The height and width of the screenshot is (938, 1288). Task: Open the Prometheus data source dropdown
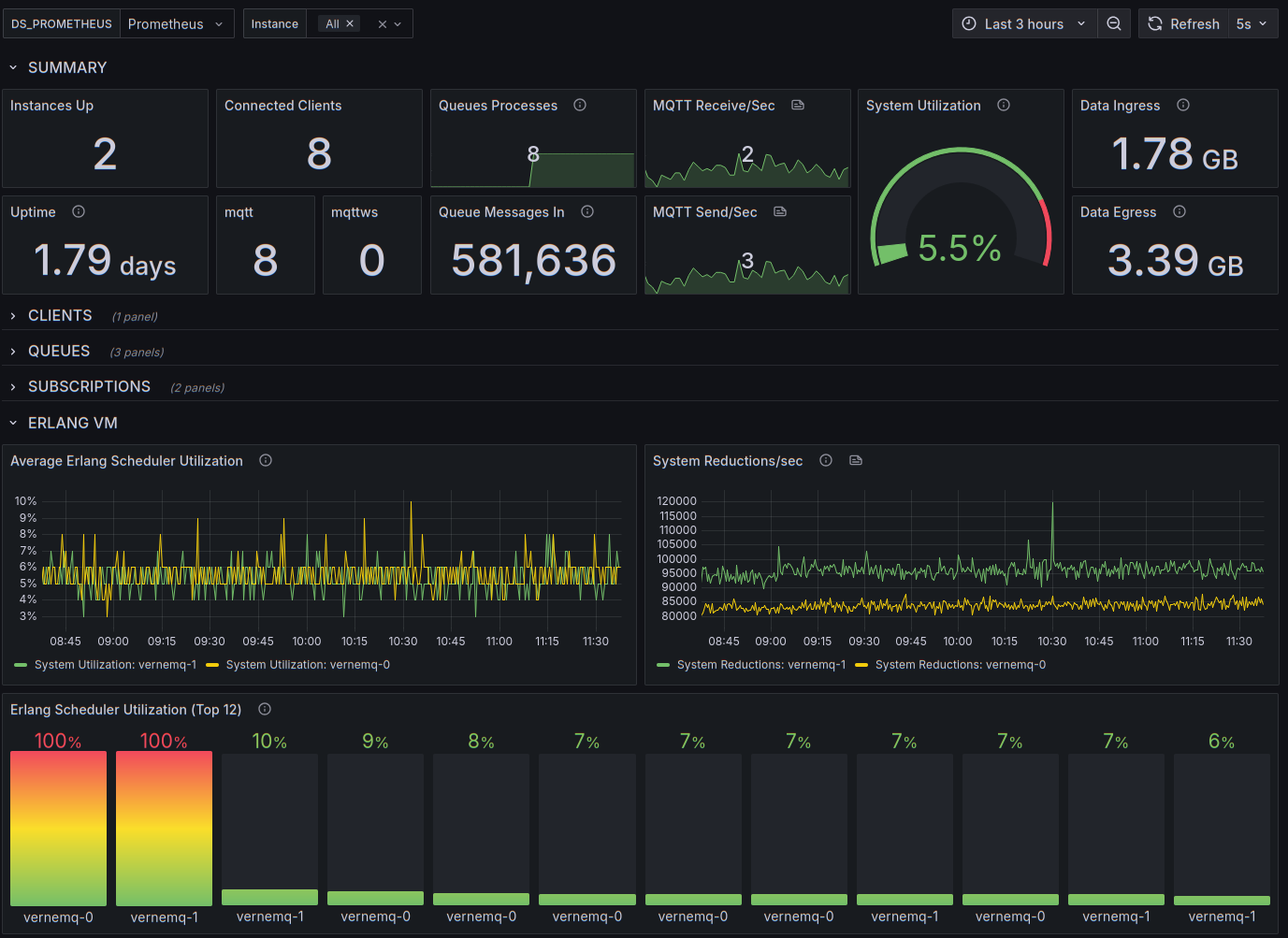177,23
